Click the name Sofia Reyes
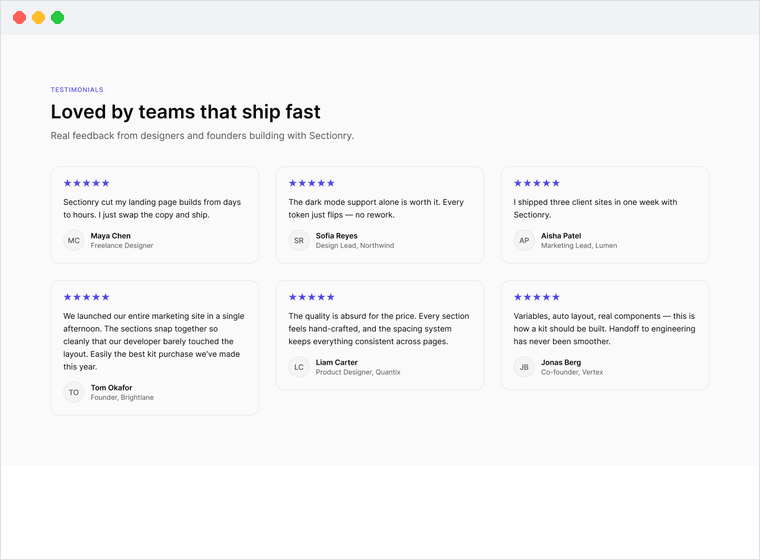The image size is (760, 560). point(336,236)
